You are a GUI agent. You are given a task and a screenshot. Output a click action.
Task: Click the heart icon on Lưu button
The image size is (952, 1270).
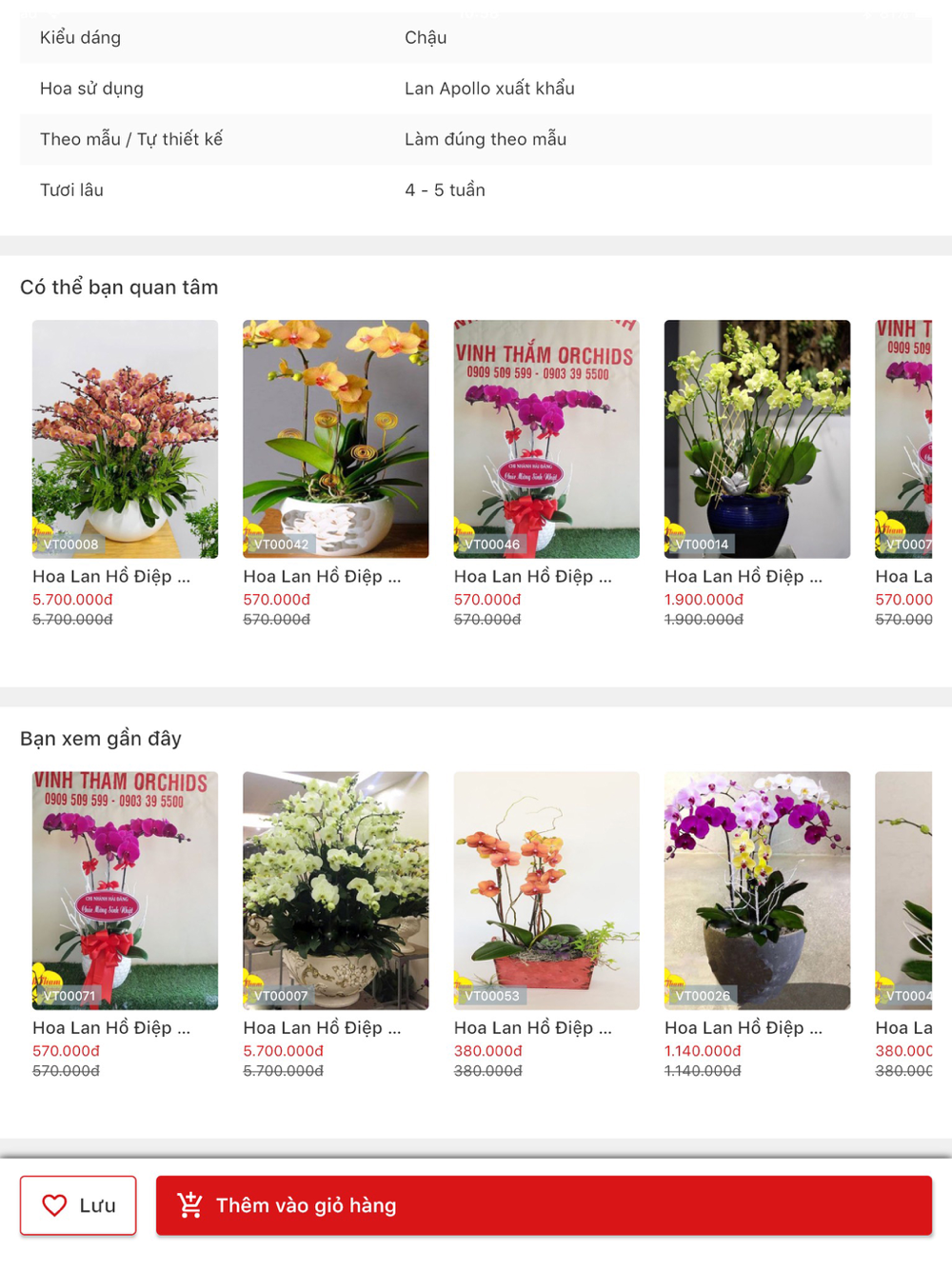click(x=54, y=1205)
